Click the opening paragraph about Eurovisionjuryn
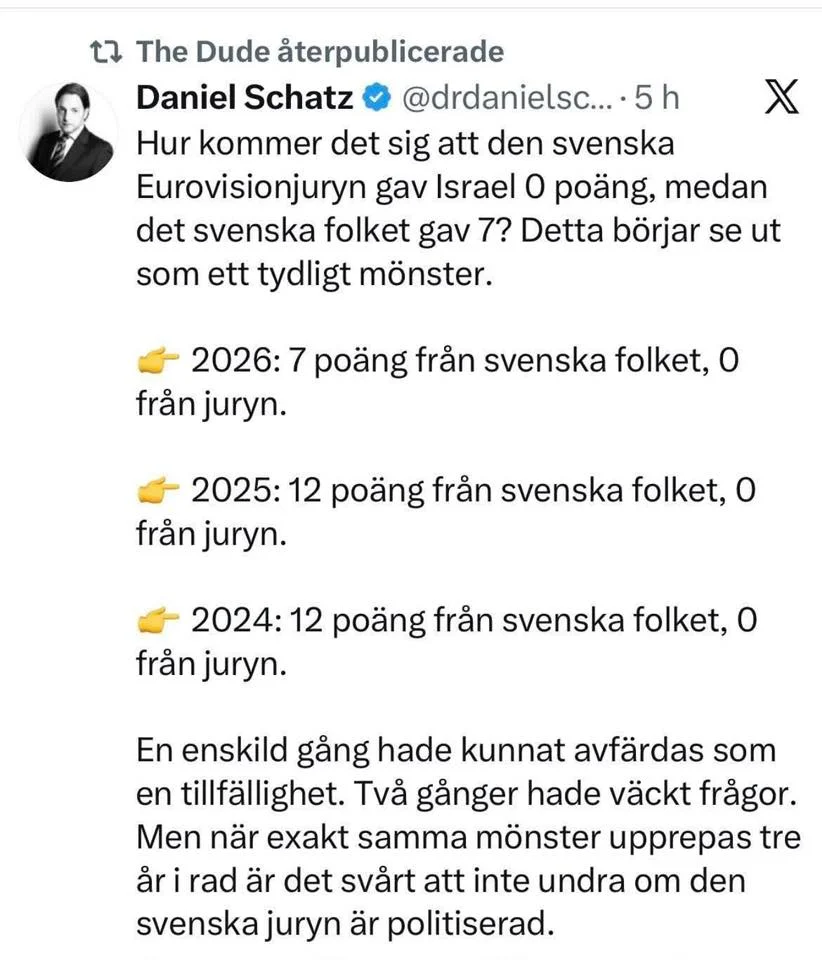 pyautogui.click(x=458, y=209)
